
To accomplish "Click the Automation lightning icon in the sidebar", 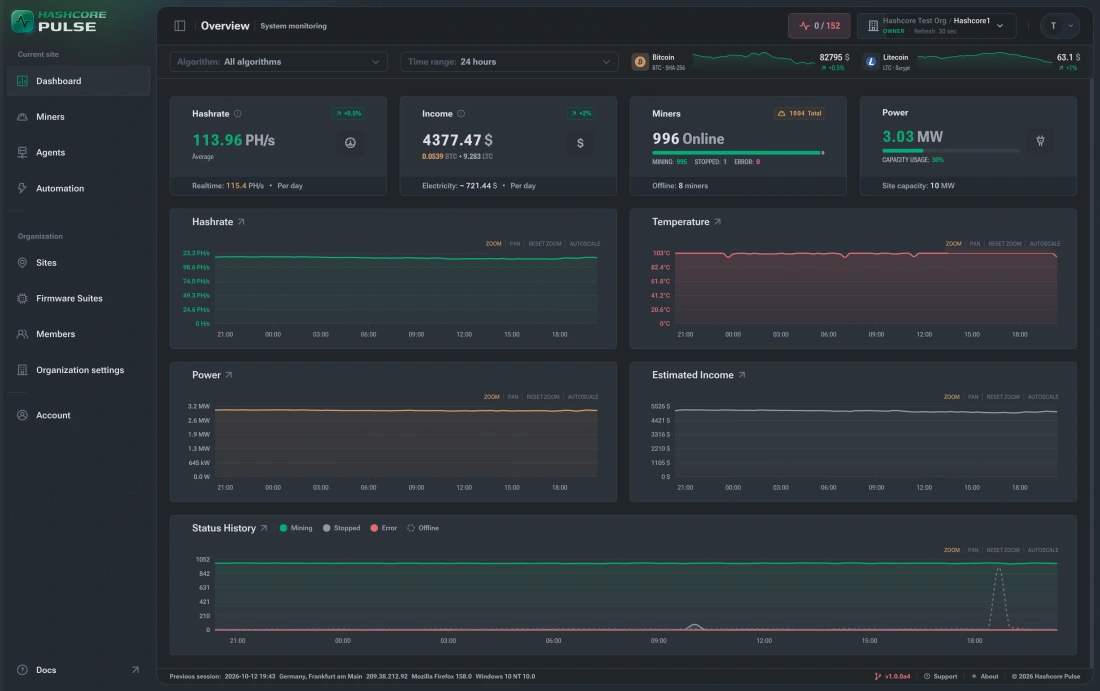I will [x=22, y=189].
